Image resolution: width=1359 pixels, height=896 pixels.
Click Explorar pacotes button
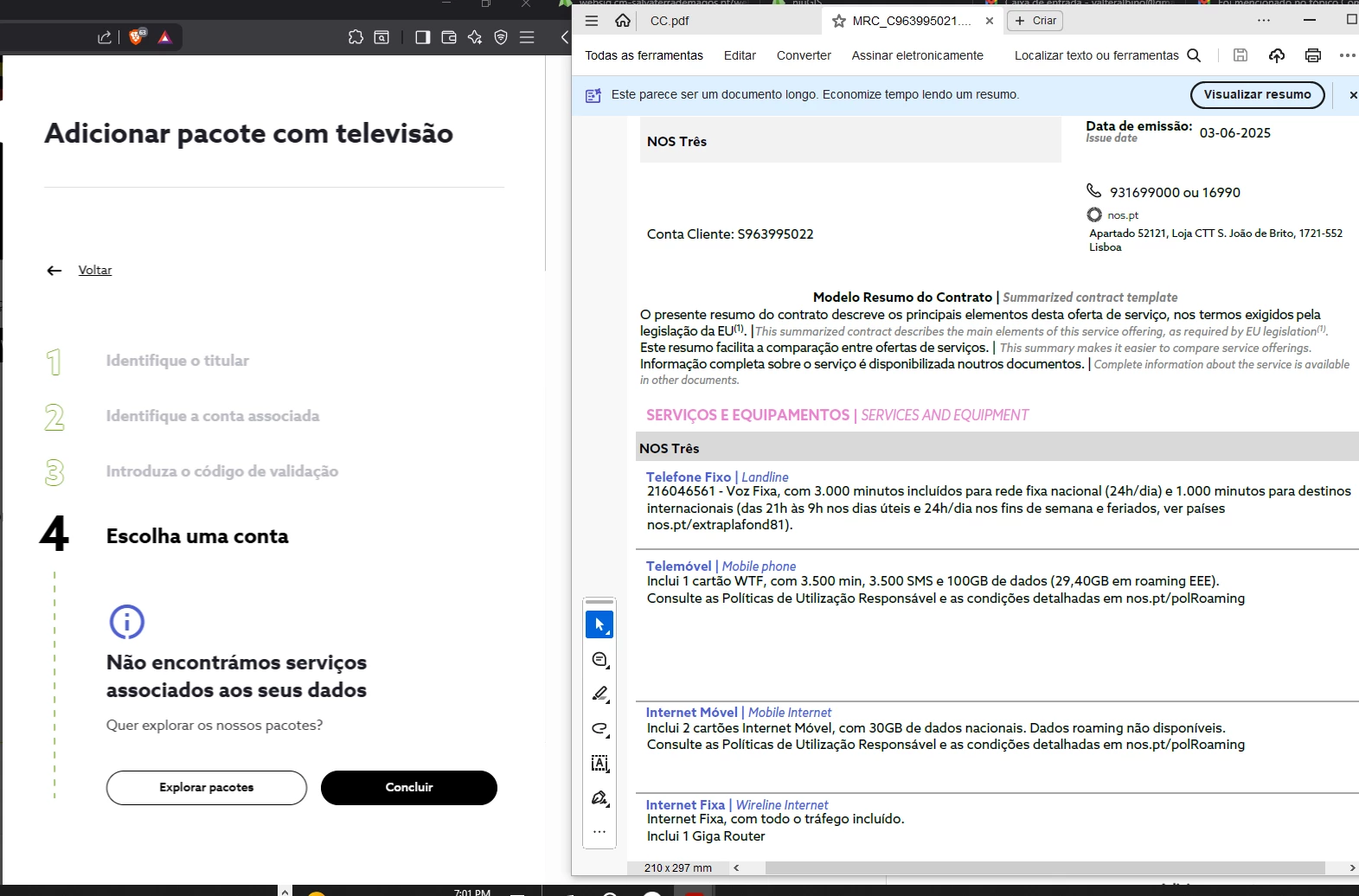click(207, 788)
